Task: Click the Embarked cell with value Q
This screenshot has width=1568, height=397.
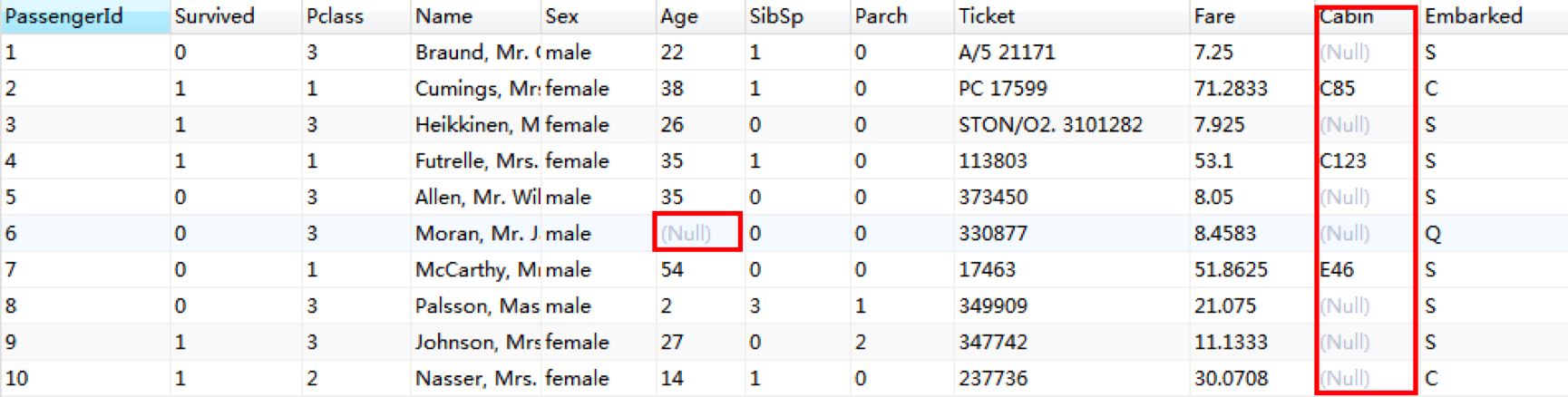Action: [x=1433, y=234]
